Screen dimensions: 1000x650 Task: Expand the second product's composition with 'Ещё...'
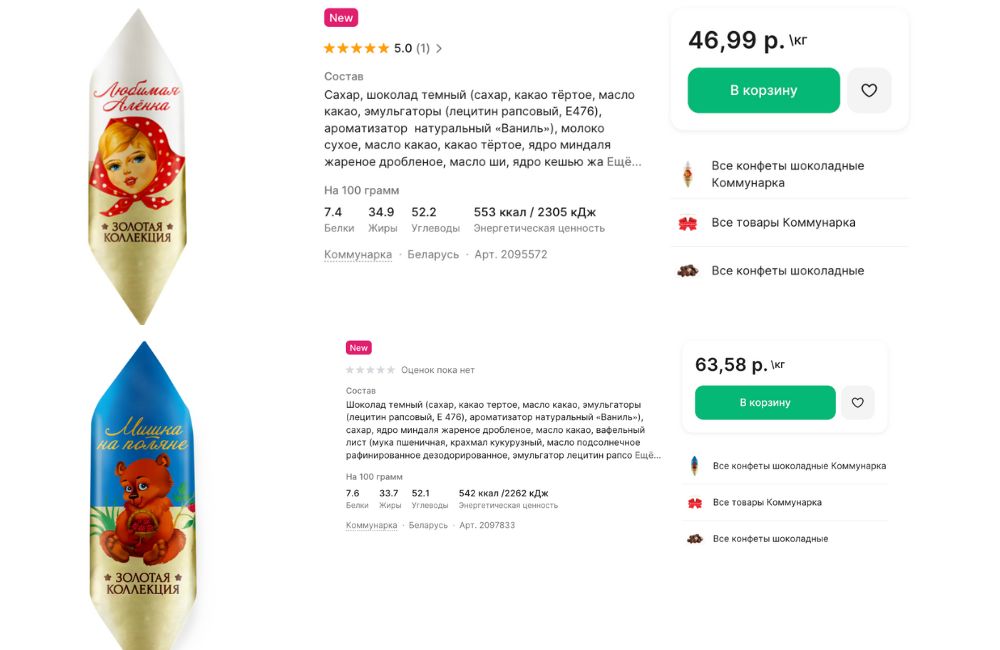tap(650, 454)
